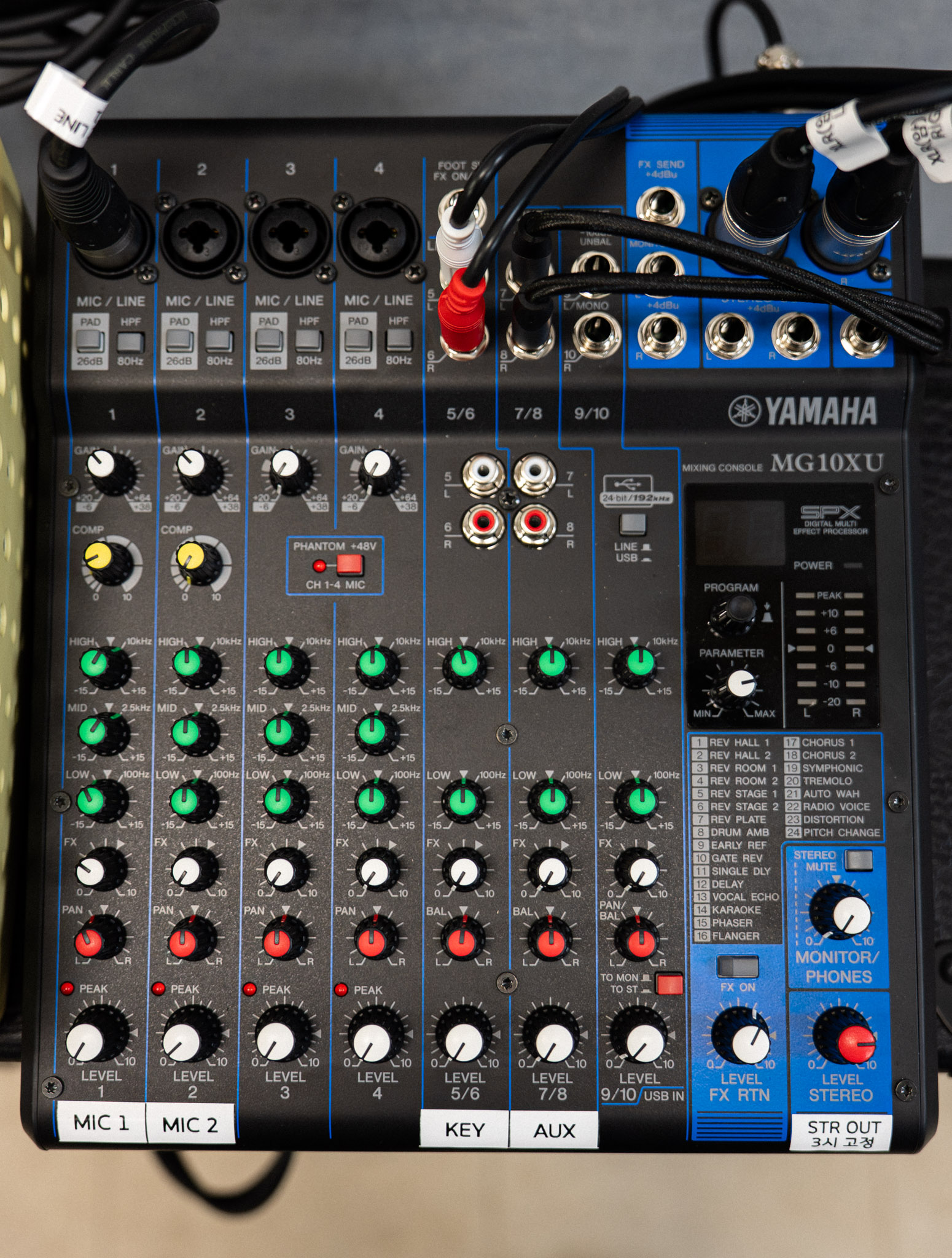The image size is (952, 1258).
Task: Toggle the red PHANTOM +48V switch
Action: 350,565
